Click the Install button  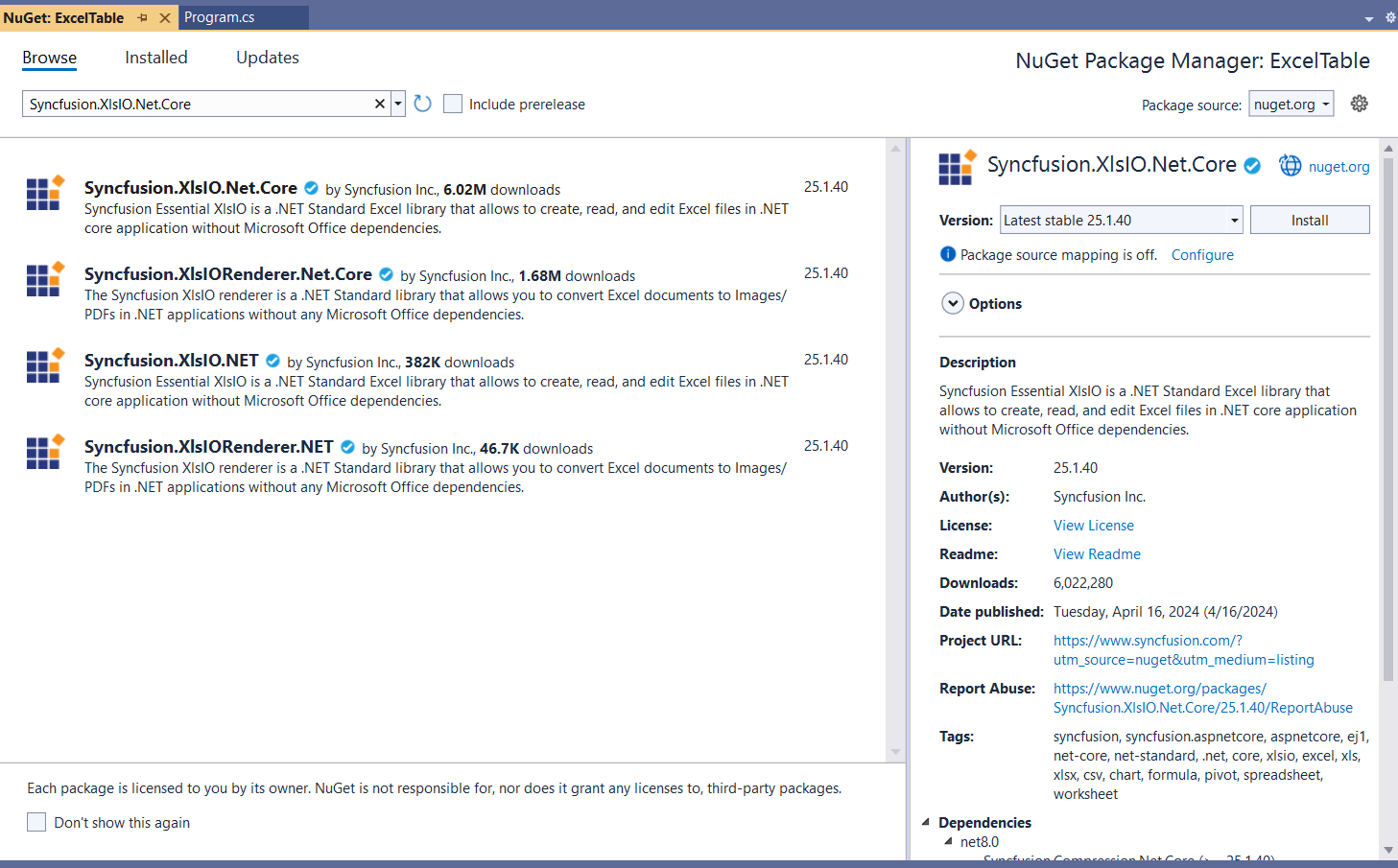[x=1309, y=220]
